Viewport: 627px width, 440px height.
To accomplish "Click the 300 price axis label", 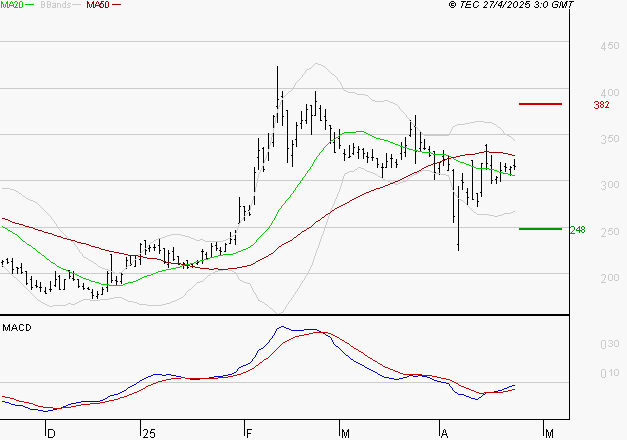I will click(x=609, y=185).
